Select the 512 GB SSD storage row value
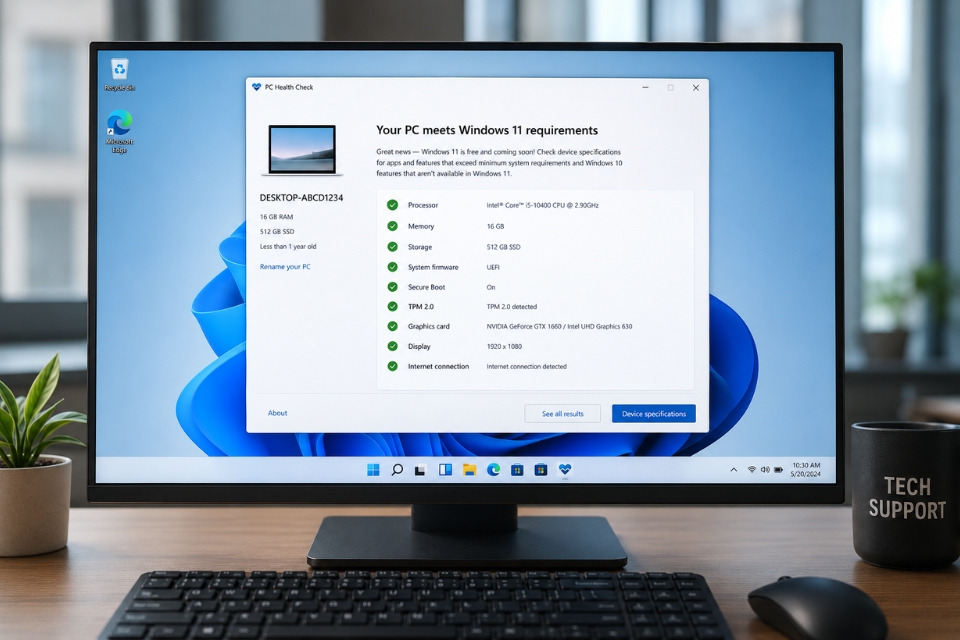Screen dimensions: 960x640 [503, 247]
